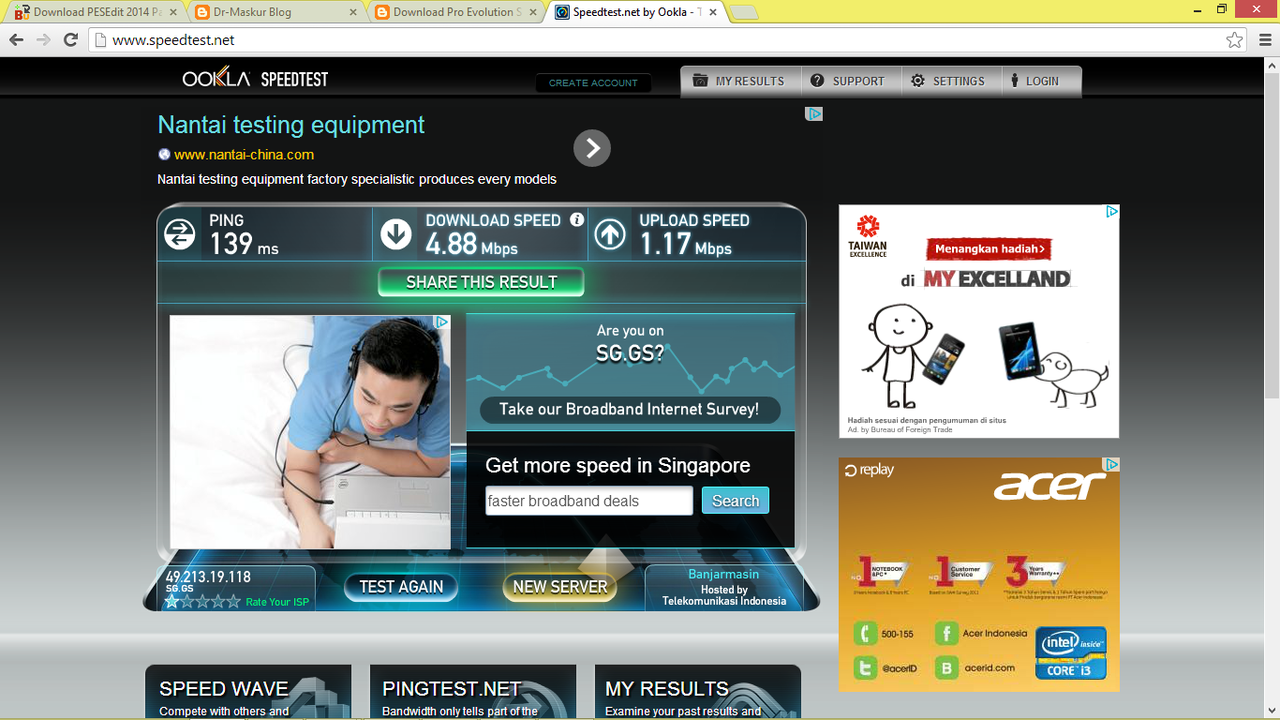The height and width of the screenshot is (720, 1280).
Task: Click AdChoices icon on headphone man ad
Action: tap(442, 322)
